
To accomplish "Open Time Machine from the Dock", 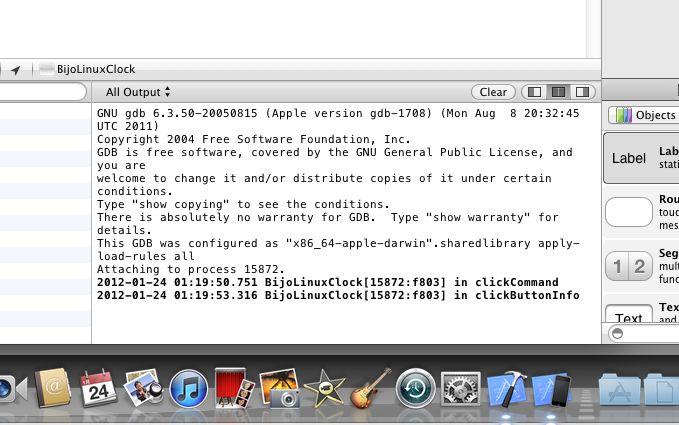I will (x=415, y=388).
